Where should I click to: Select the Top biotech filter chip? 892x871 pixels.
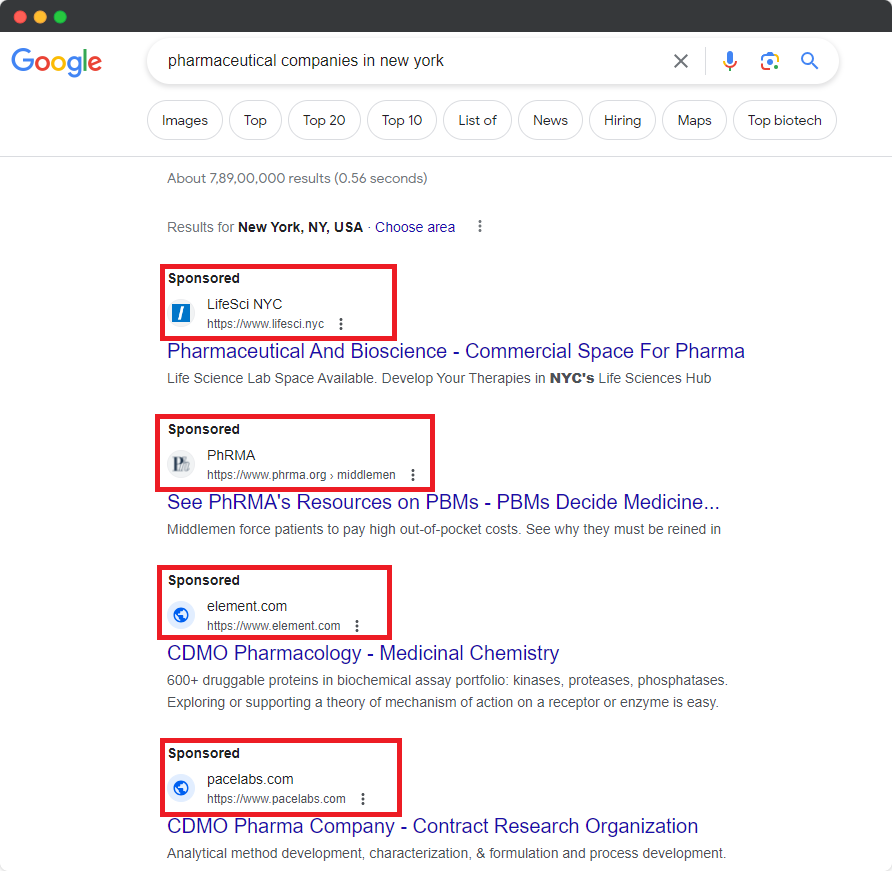(x=784, y=120)
